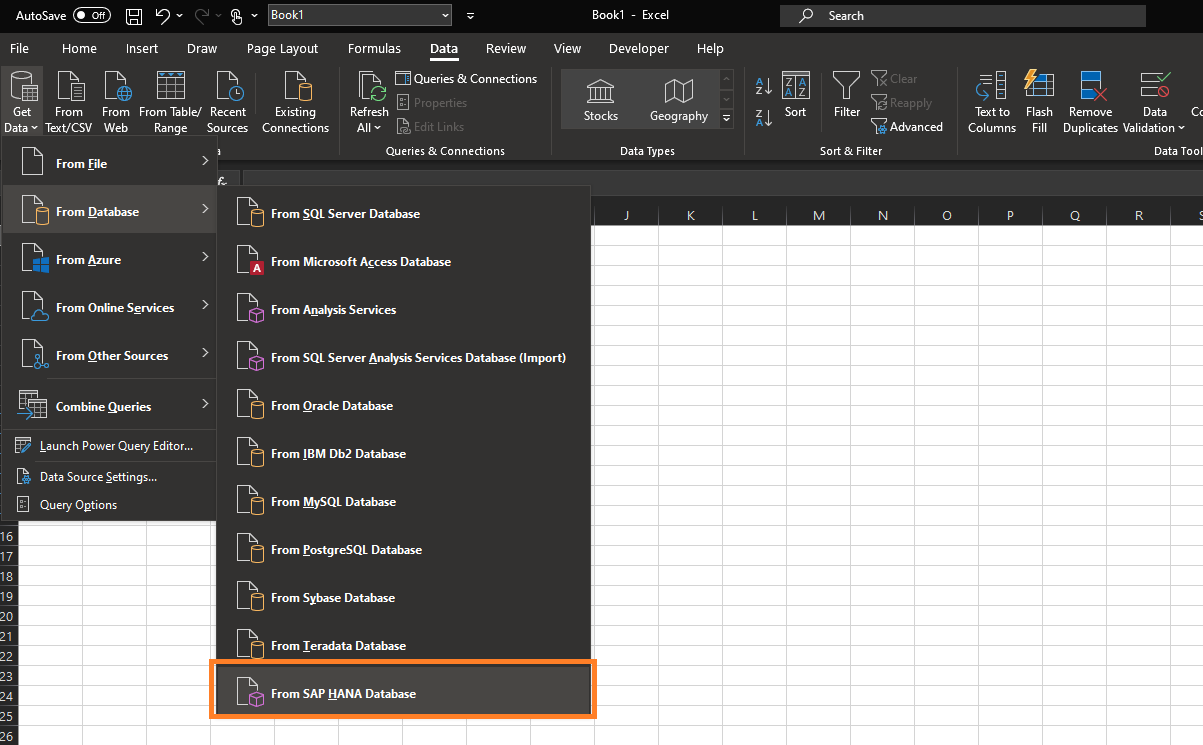This screenshot has width=1203, height=745.
Task: Expand Combine Queries submenu
Action: [110, 406]
